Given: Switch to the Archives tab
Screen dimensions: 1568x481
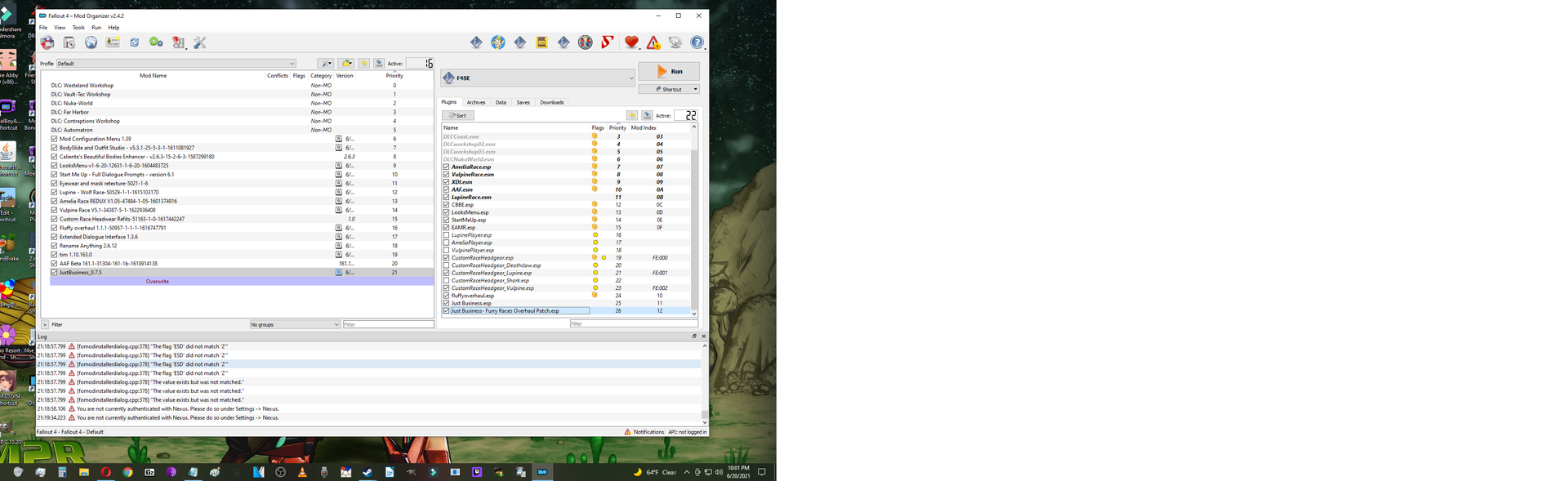Looking at the screenshot, I should click(x=476, y=102).
